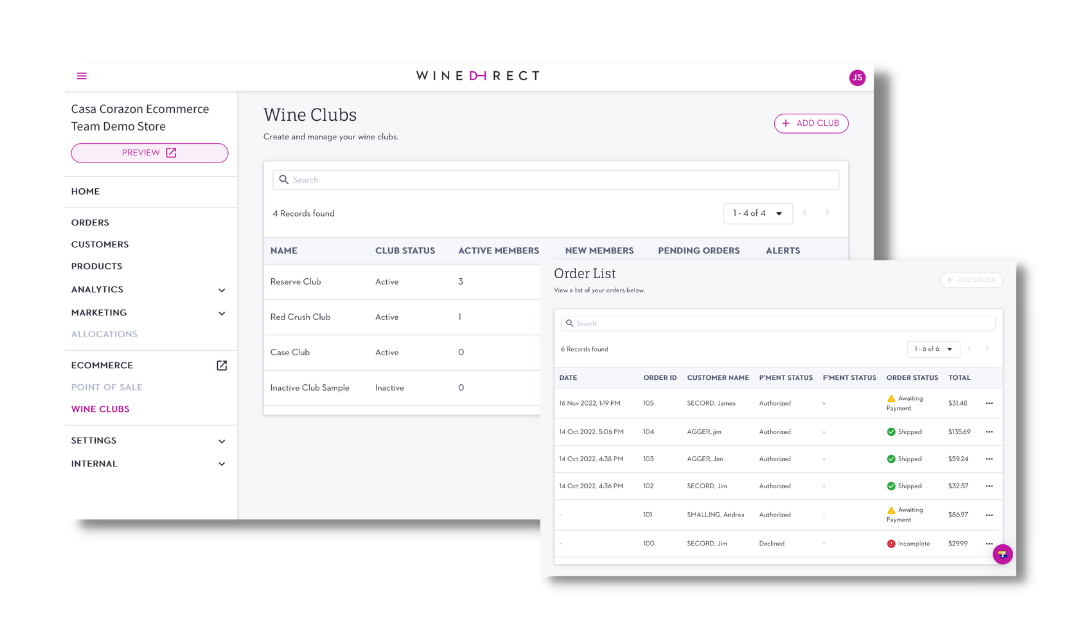
Task: Open row menu for order 103
Action: pyautogui.click(x=989, y=459)
